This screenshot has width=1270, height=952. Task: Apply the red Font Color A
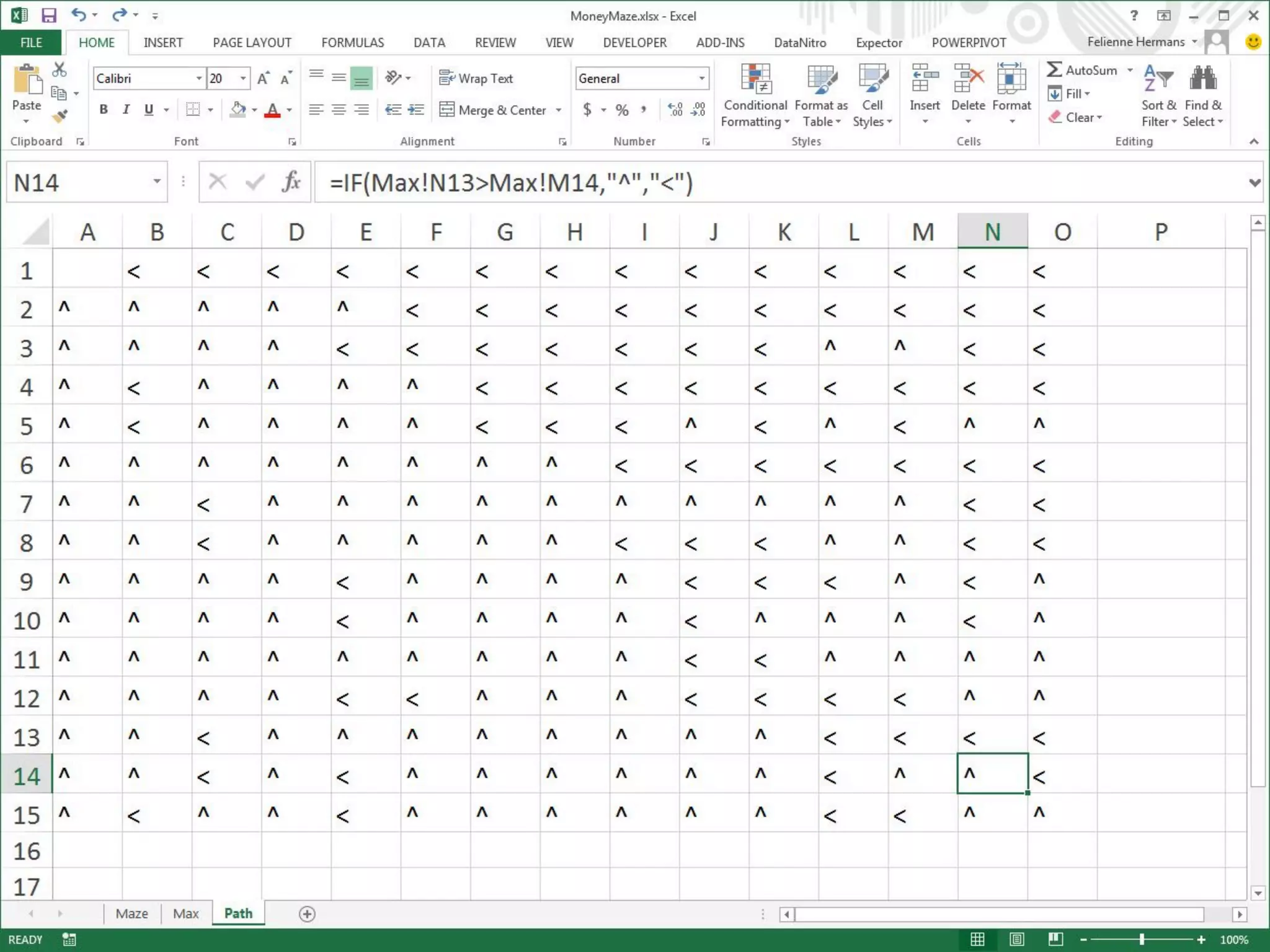272,110
